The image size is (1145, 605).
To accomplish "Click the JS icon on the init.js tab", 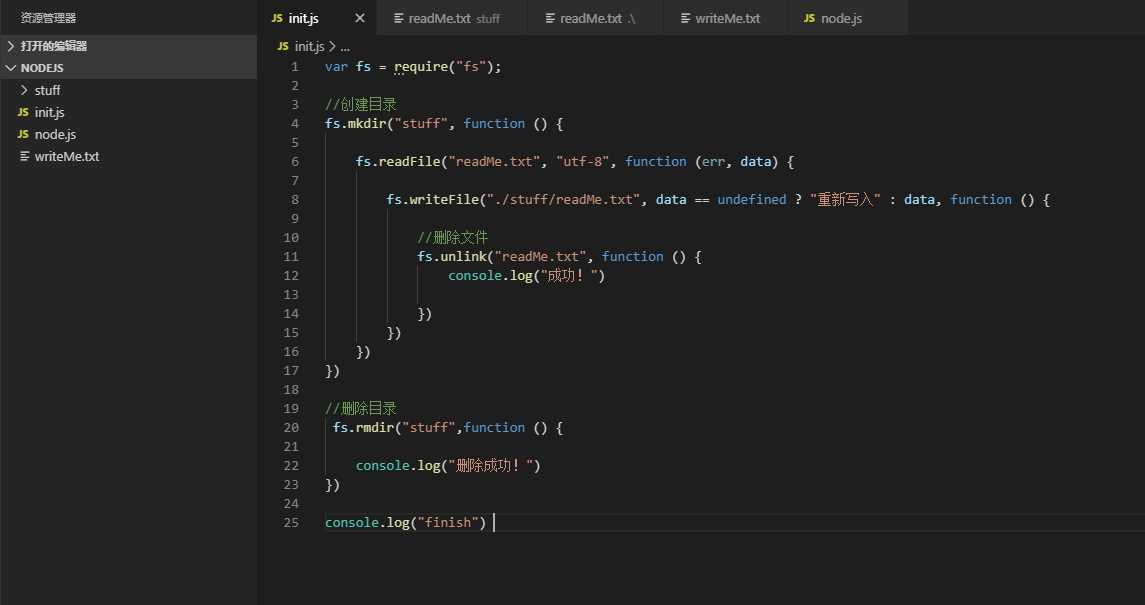I will pyautogui.click(x=277, y=18).
